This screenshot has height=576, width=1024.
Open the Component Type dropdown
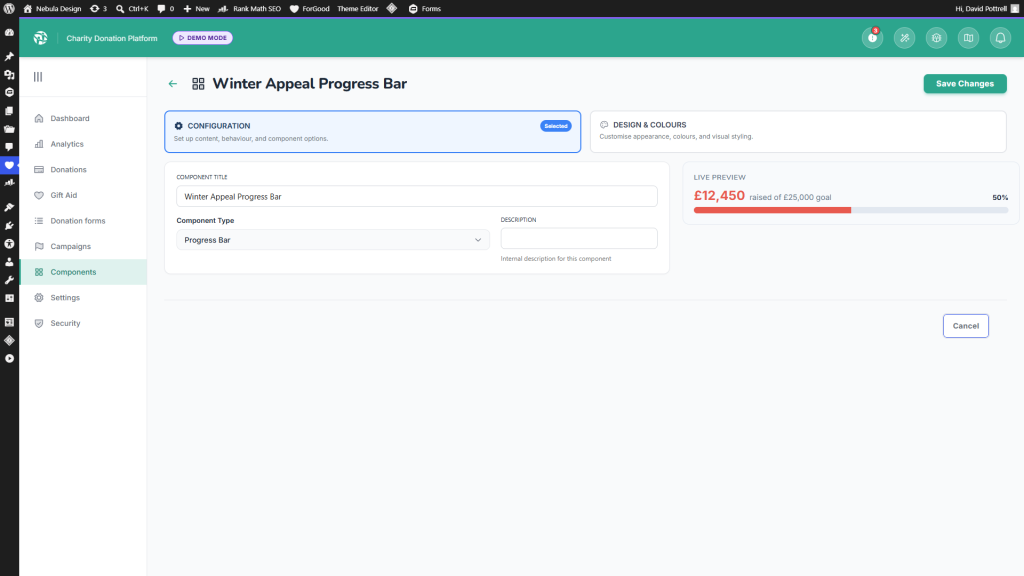click(332, 240)
